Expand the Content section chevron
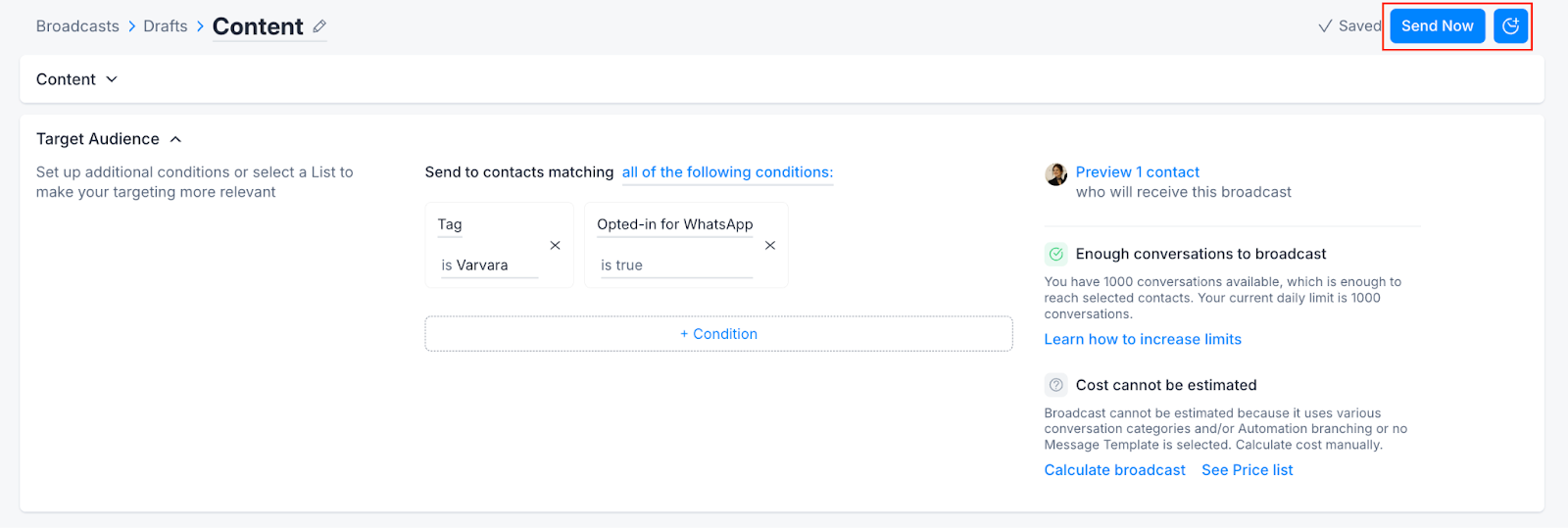The image size is (1568, 528). coord(112,79)
